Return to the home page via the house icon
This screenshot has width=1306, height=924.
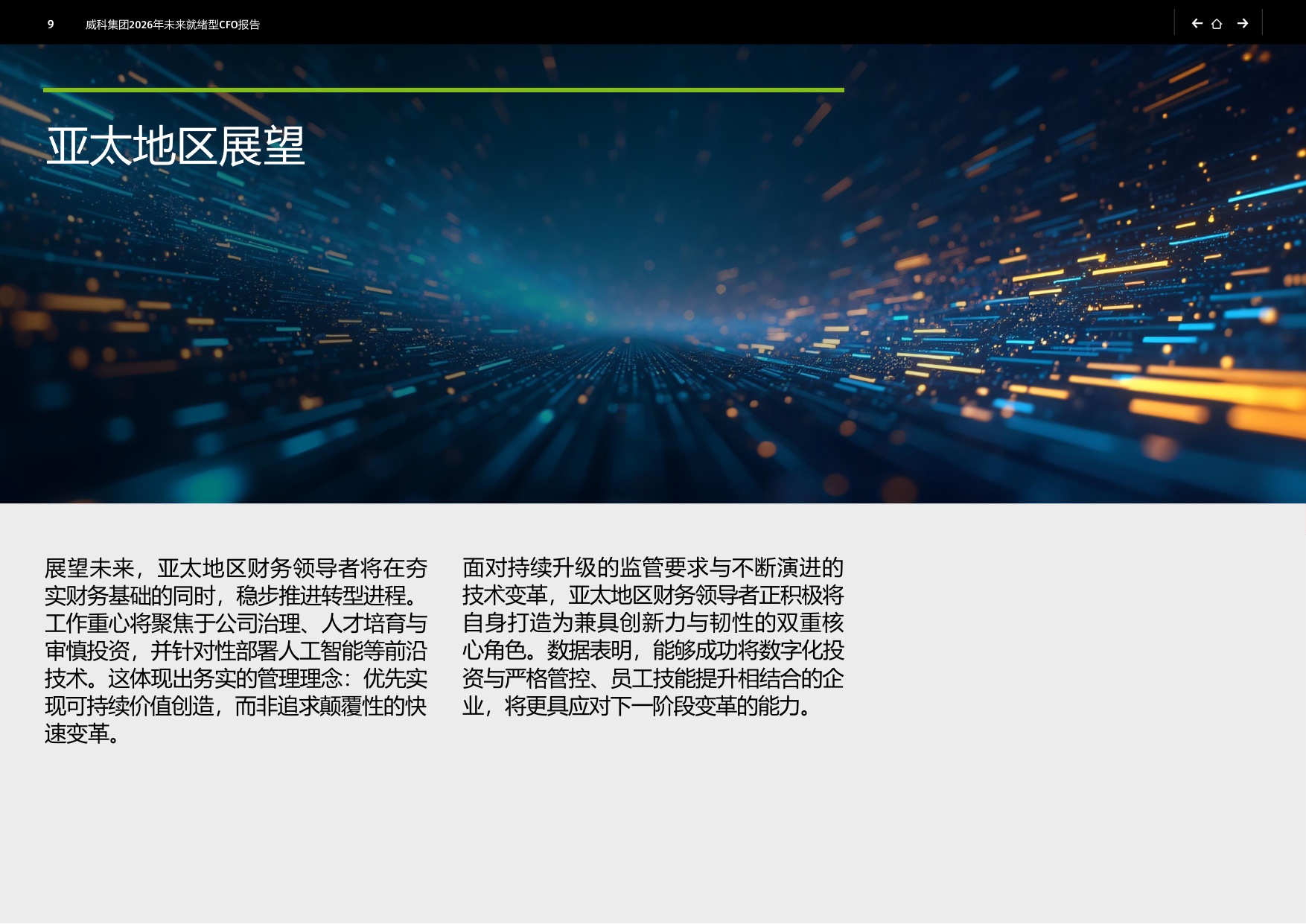(1217, 24)
